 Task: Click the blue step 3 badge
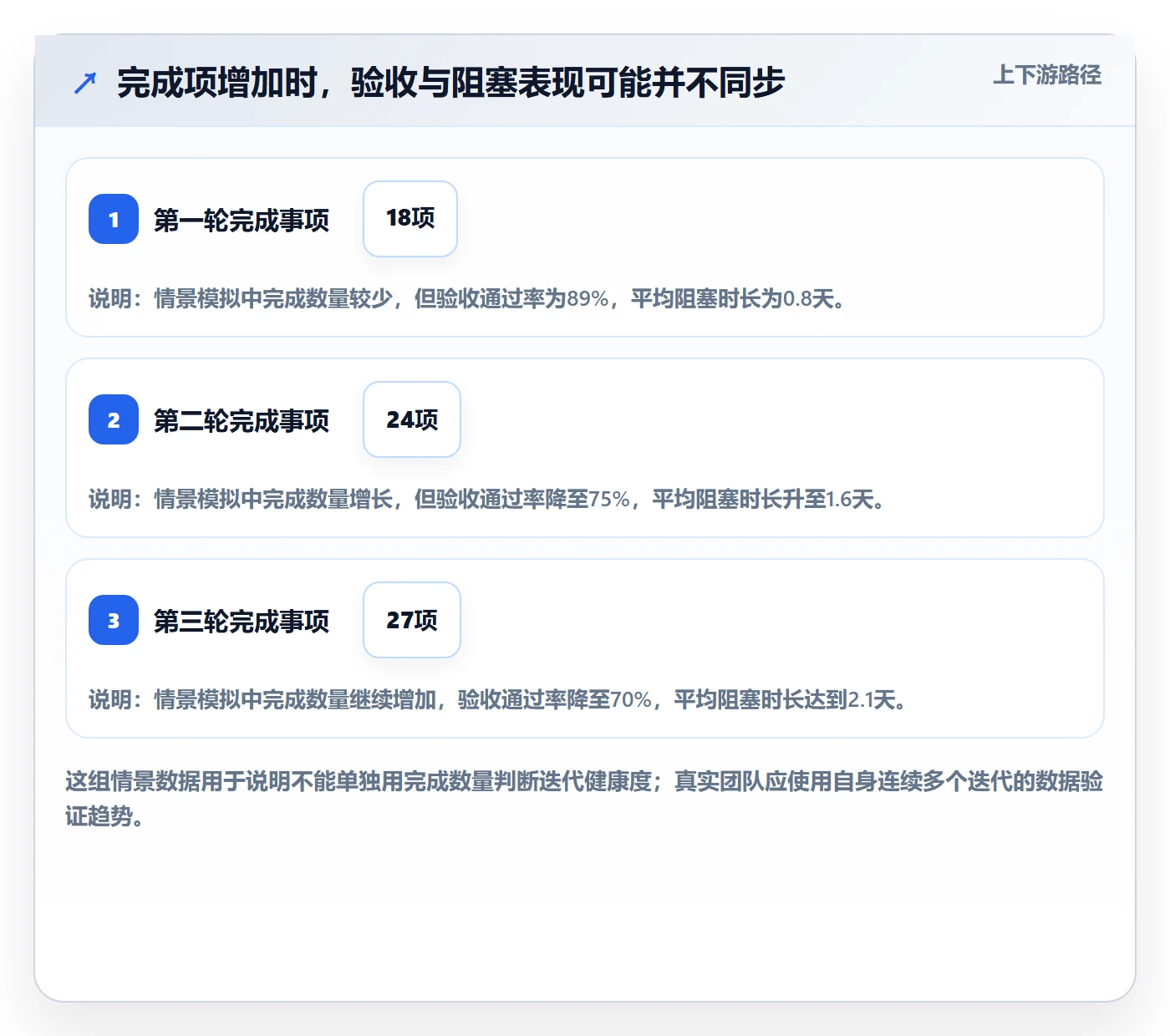[114, 620]
